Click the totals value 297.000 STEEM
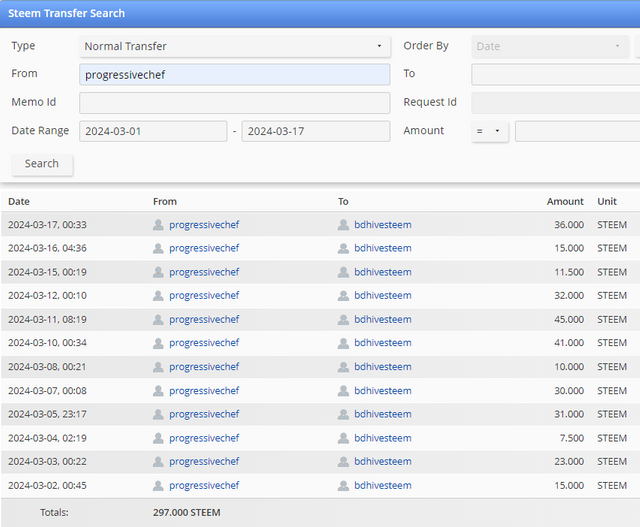This screenshot has width=640, height=527. pyautogui.click(x=187, y=513)
